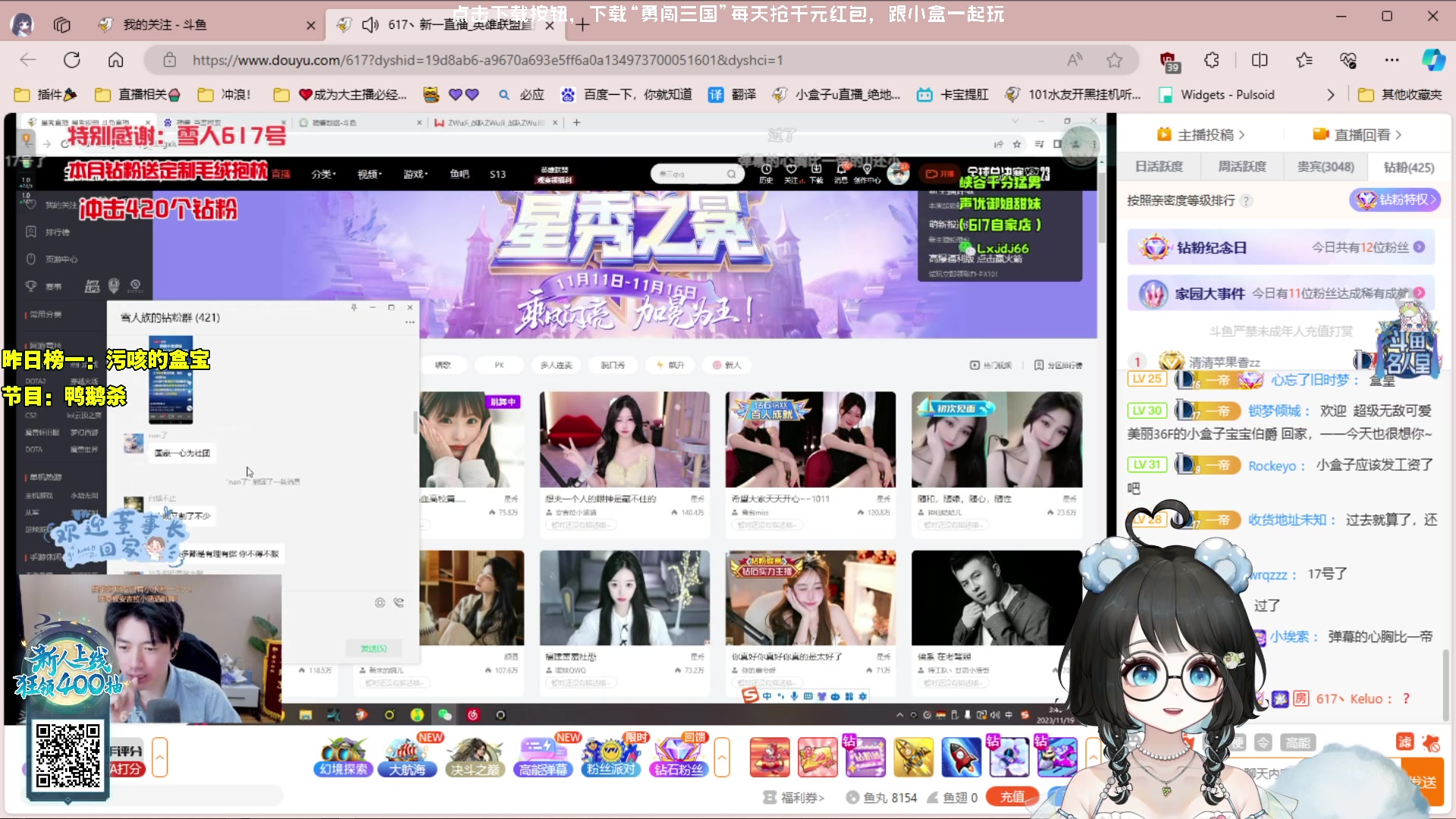Click the QR code in the bottom-left corner
Viewport: 1456px width, 819px height.
tap(67, 755)
